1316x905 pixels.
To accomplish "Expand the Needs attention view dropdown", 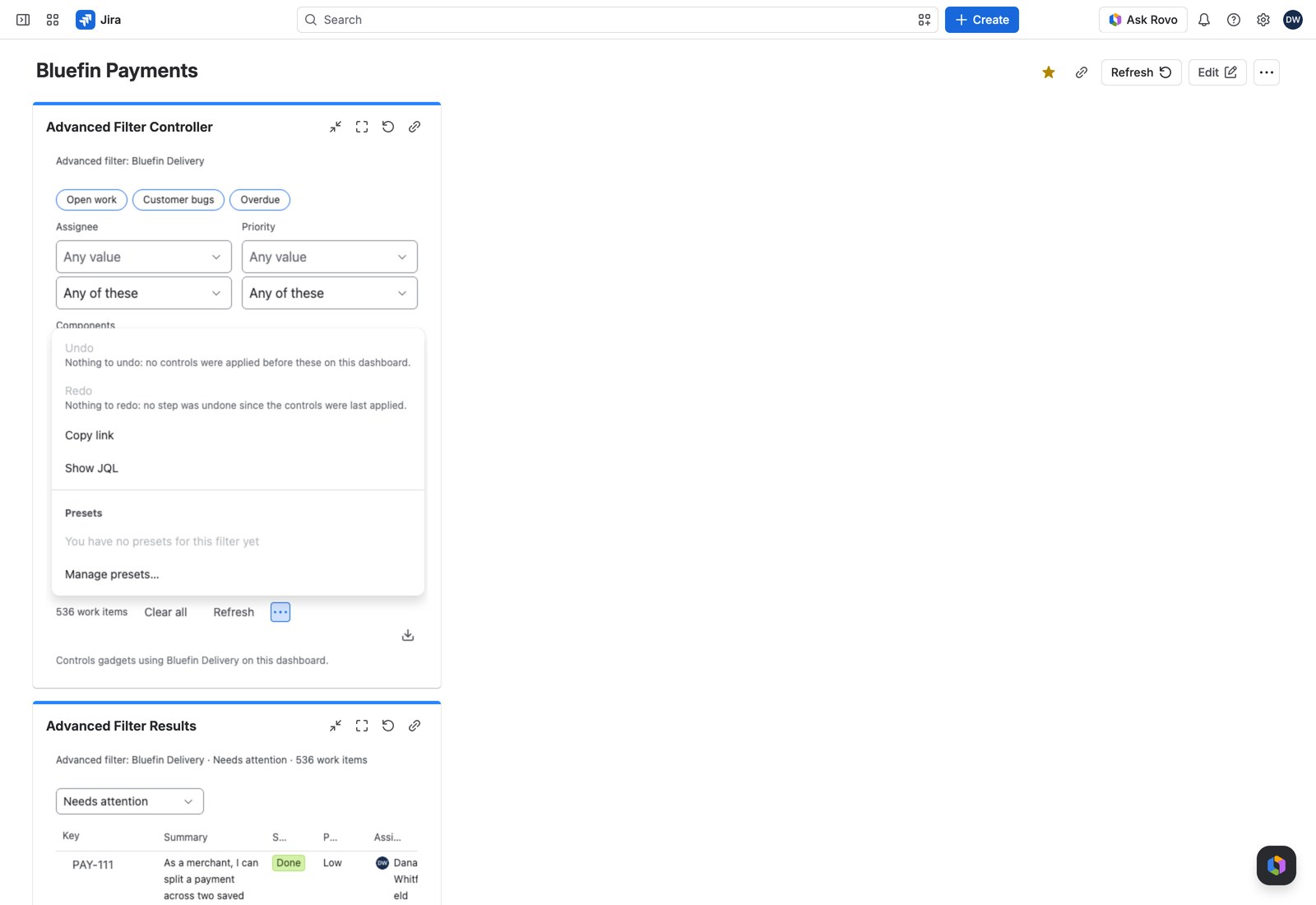I will [x=130, y=801].
